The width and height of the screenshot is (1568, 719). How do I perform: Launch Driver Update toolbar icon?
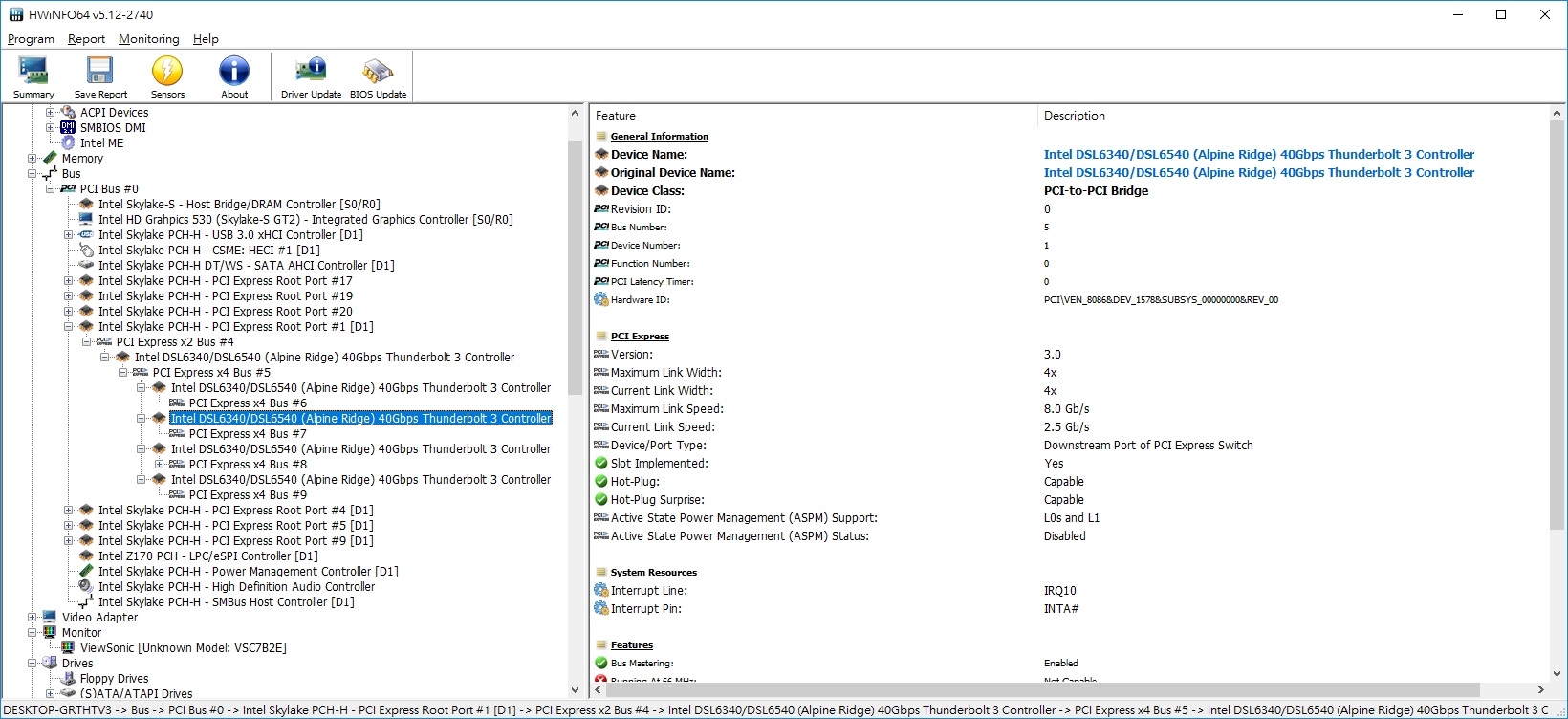[311, 76]
